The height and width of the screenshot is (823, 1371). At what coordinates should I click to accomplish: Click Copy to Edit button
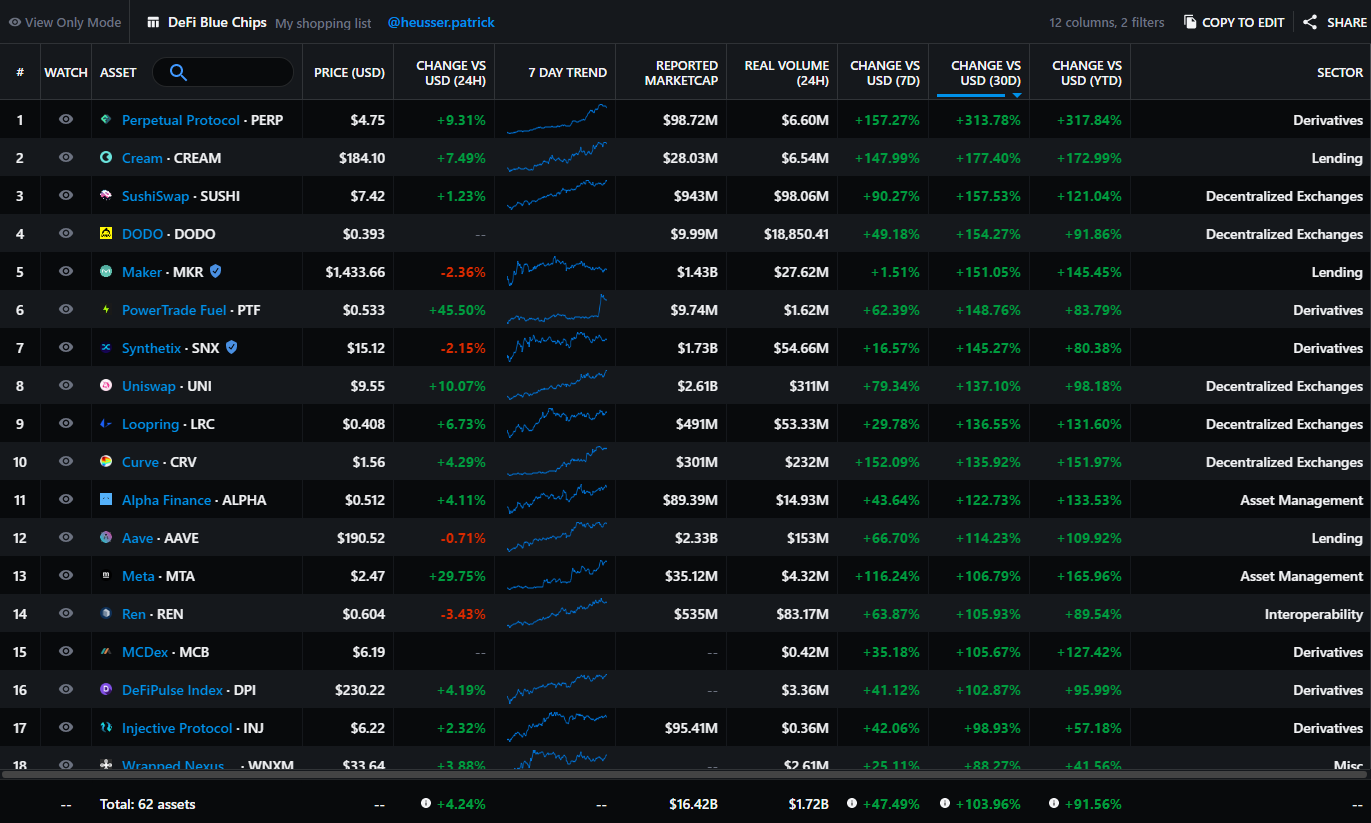[1233, 22]
